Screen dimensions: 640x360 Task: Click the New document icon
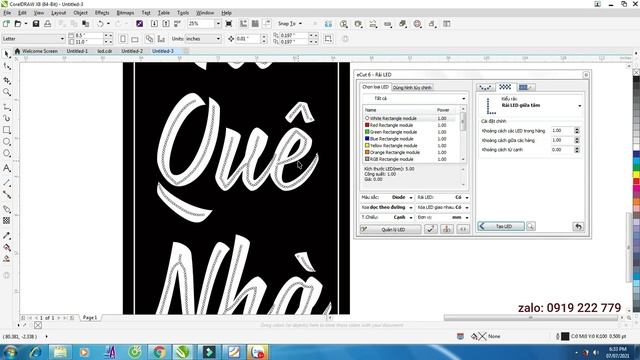pyautogui.click(x=6, y=24)
